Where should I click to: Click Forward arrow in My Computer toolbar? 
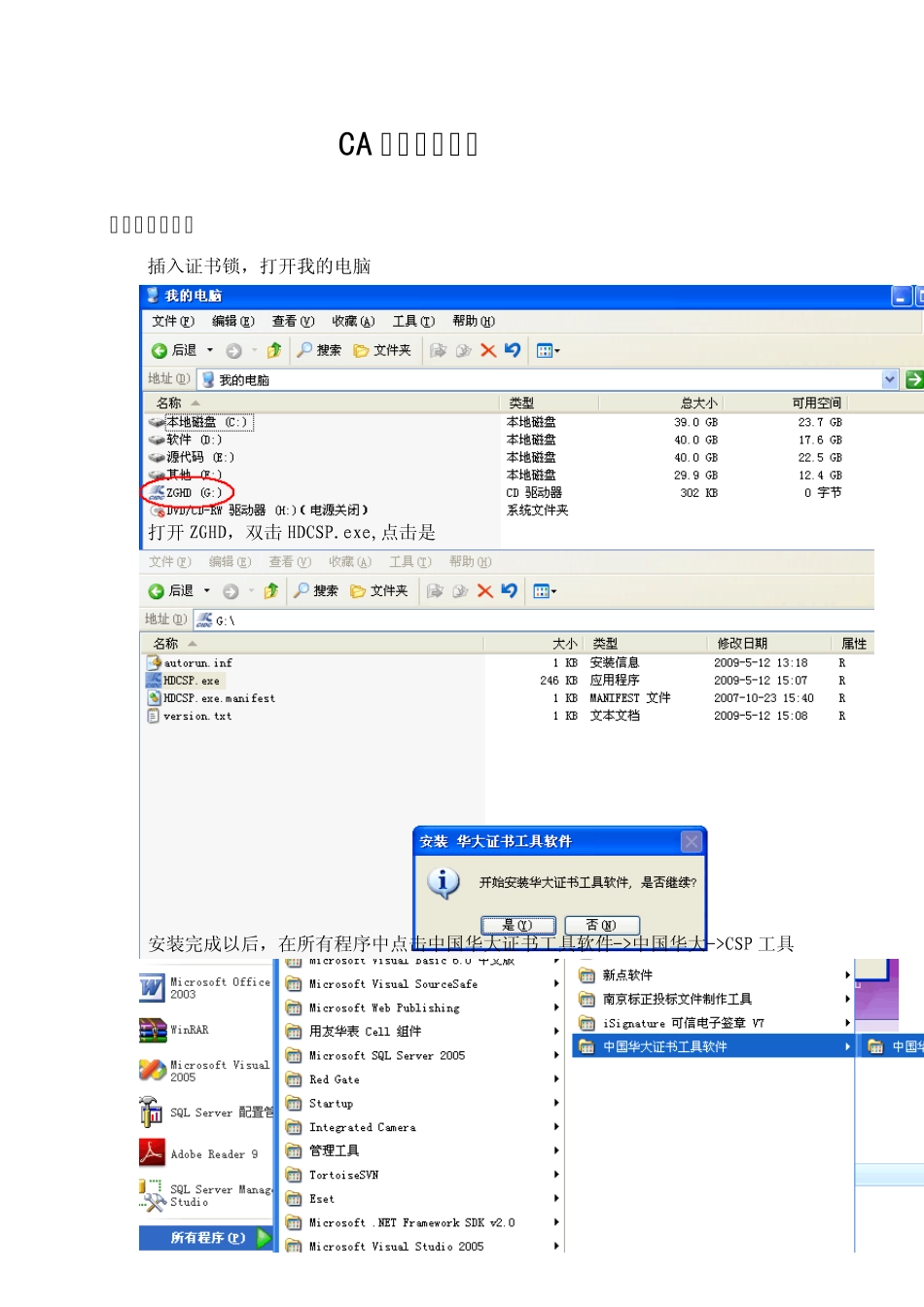coord(233,351)
